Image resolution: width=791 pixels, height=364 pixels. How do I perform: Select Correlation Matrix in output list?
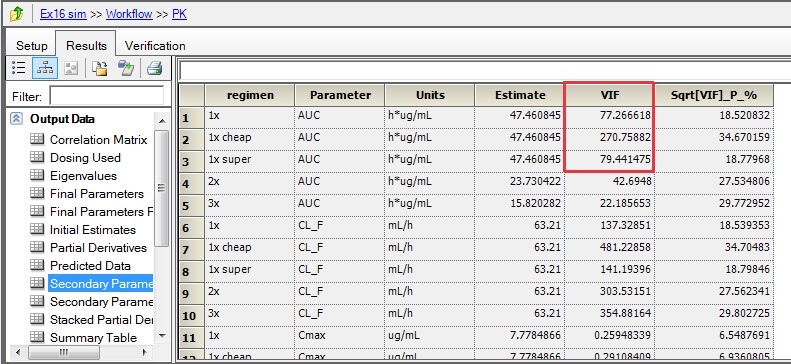click(x=98, y=140)
